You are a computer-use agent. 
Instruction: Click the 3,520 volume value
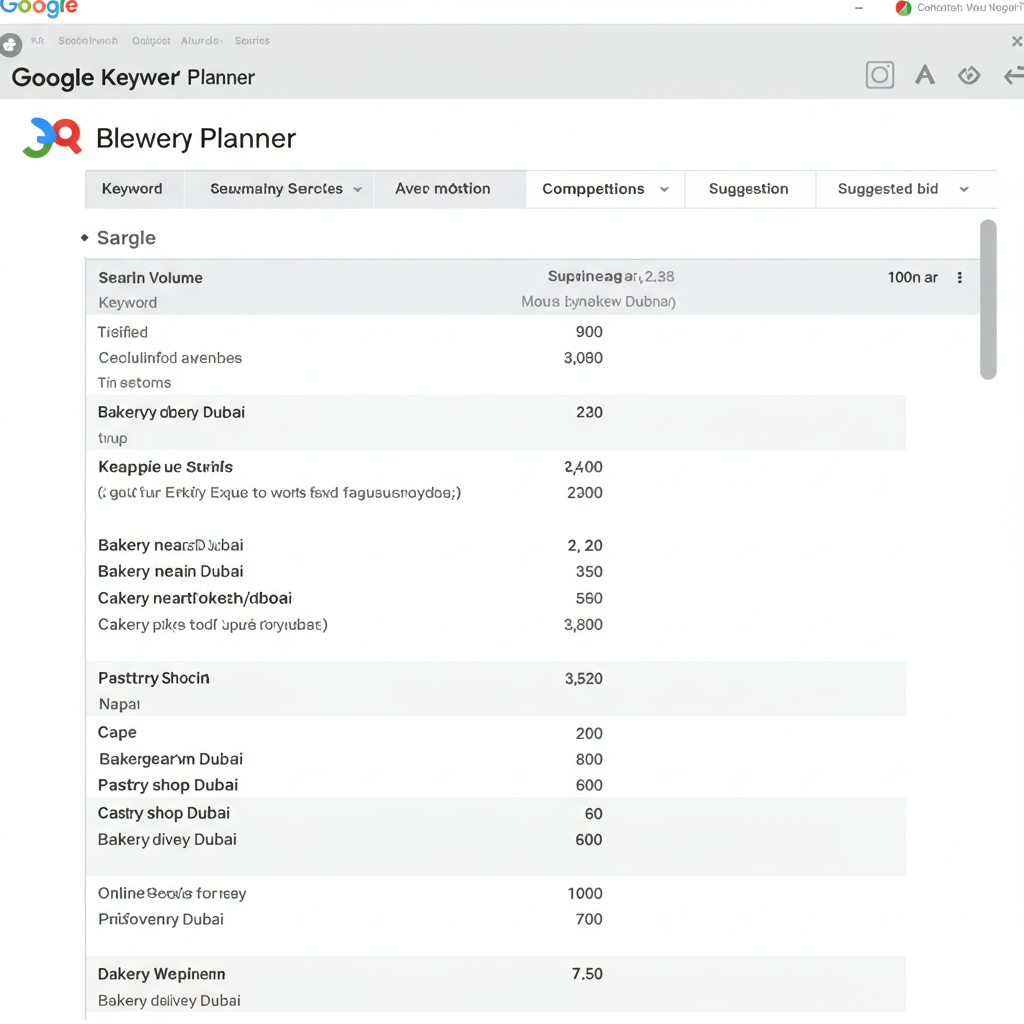click(x=583, y=679)
